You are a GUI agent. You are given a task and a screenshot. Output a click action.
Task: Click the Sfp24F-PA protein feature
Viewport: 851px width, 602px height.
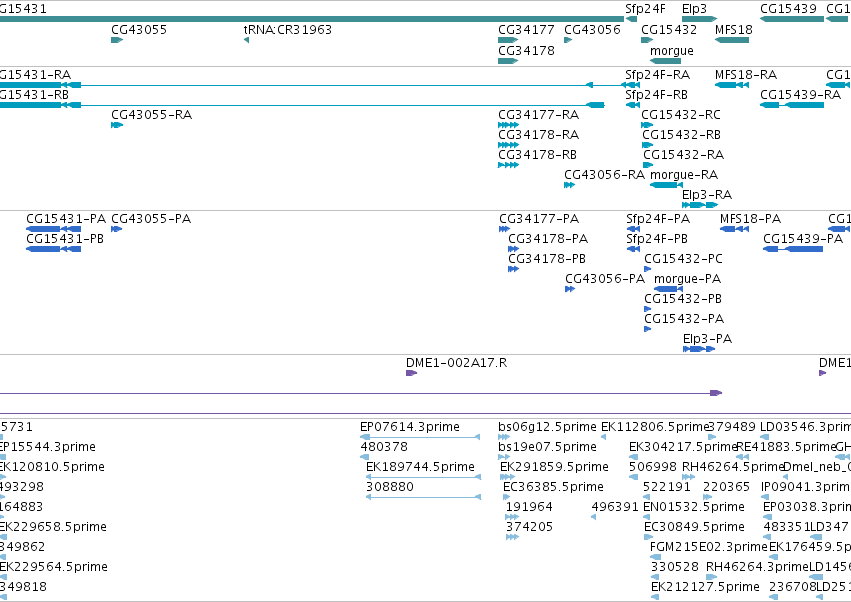point(633,229)
